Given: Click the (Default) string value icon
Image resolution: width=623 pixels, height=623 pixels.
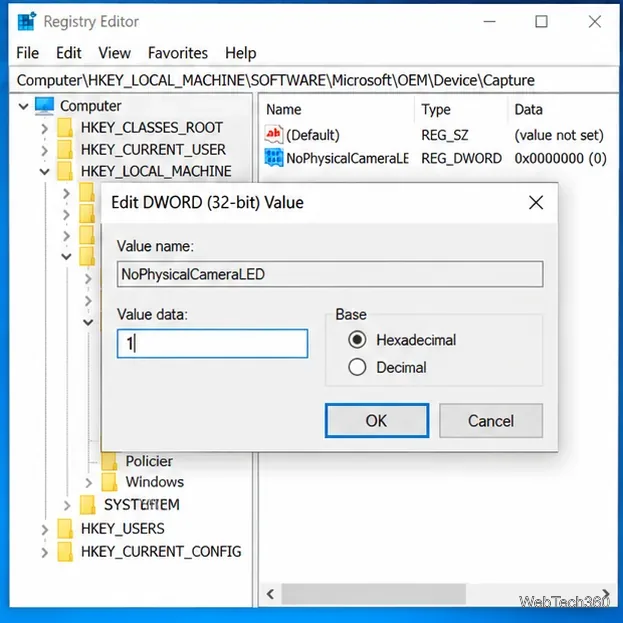Looking at the screenshot, I should (x=274, y=135).
